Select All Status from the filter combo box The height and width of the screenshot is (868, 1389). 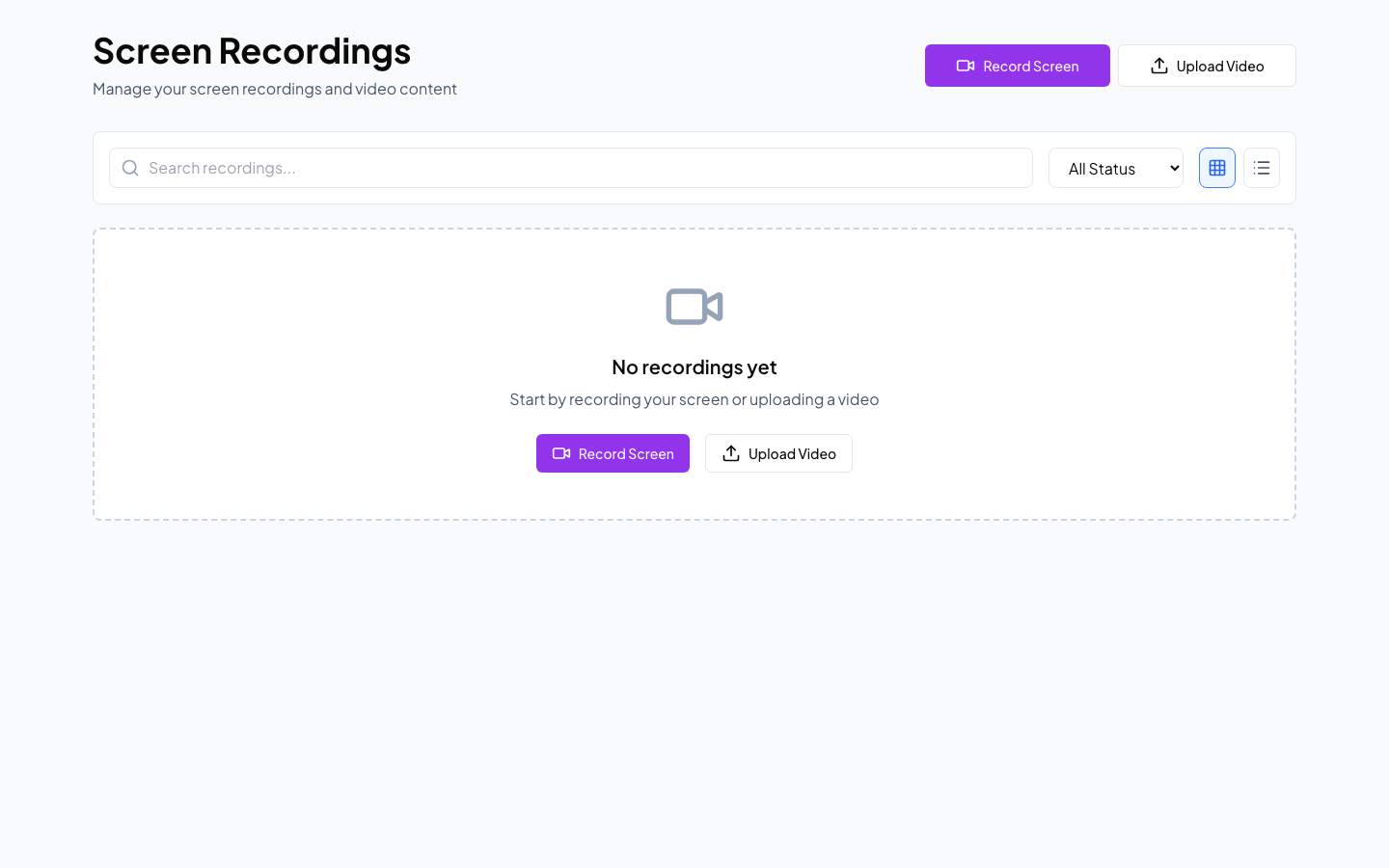(x=1116, y=168)
